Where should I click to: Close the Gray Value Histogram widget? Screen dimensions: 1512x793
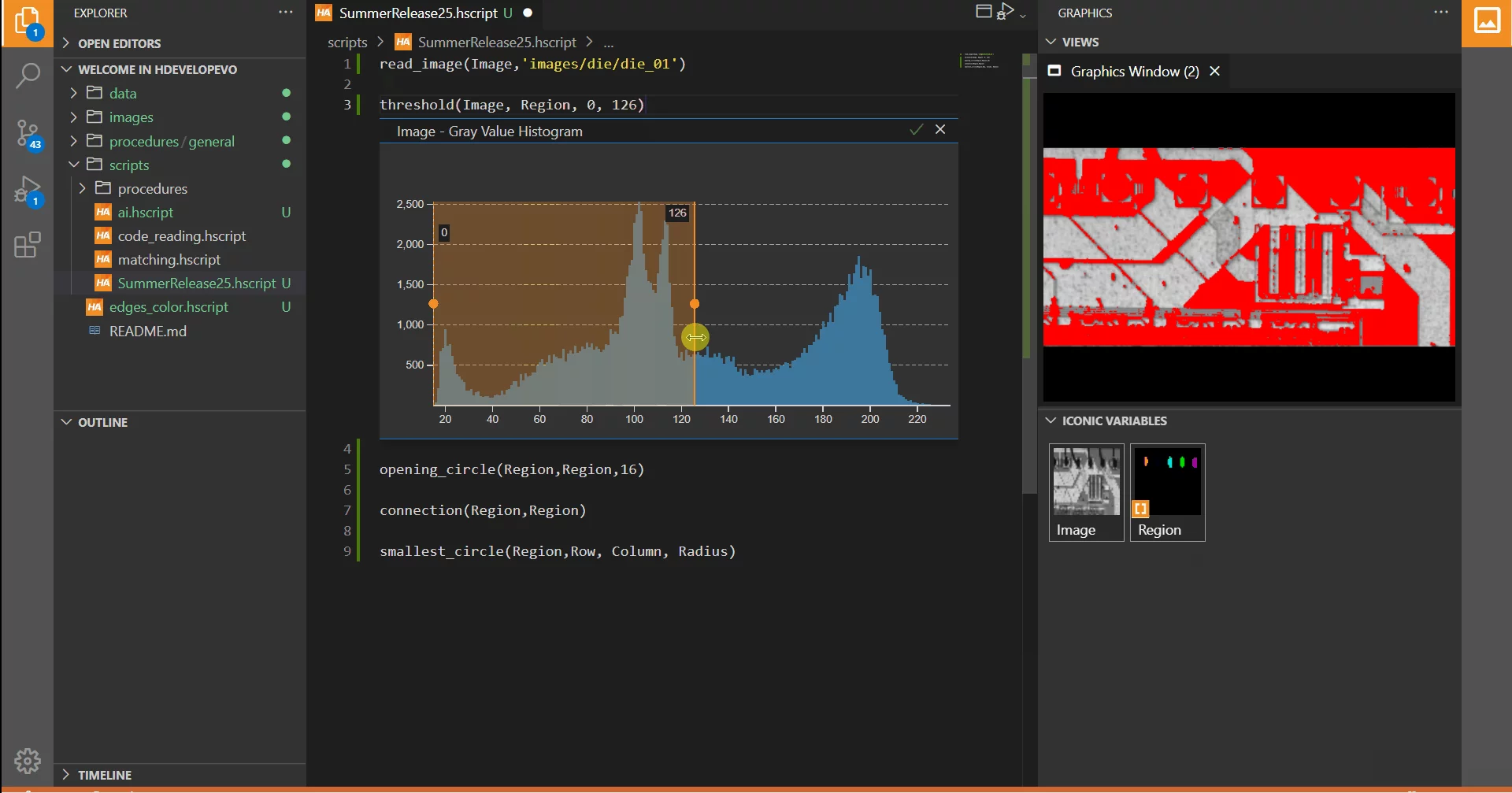click(x=940, y=130)
